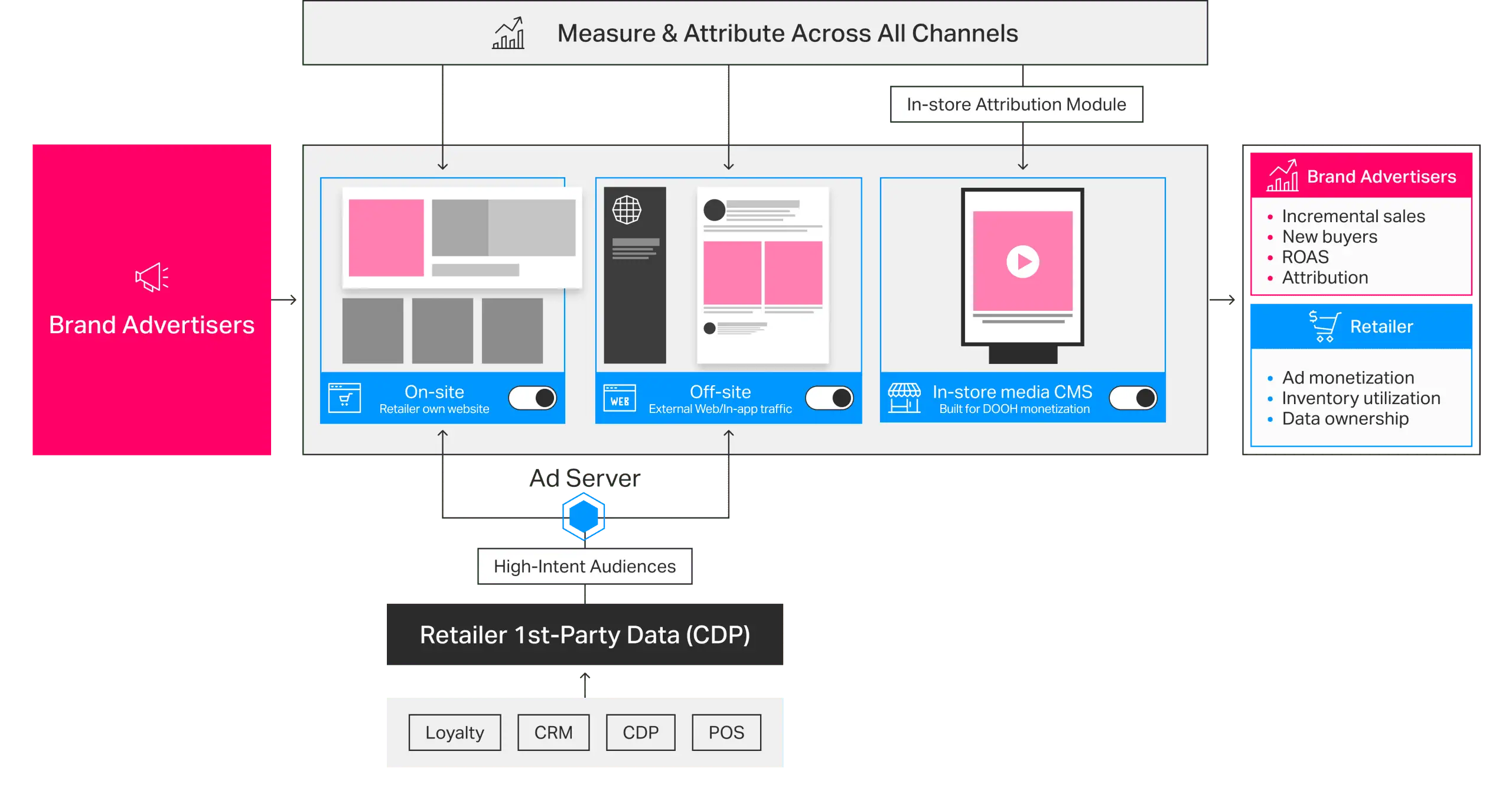1512x800 pixels.
Task: Click the High-Intent Audiences label
Action: coord(585,567)
